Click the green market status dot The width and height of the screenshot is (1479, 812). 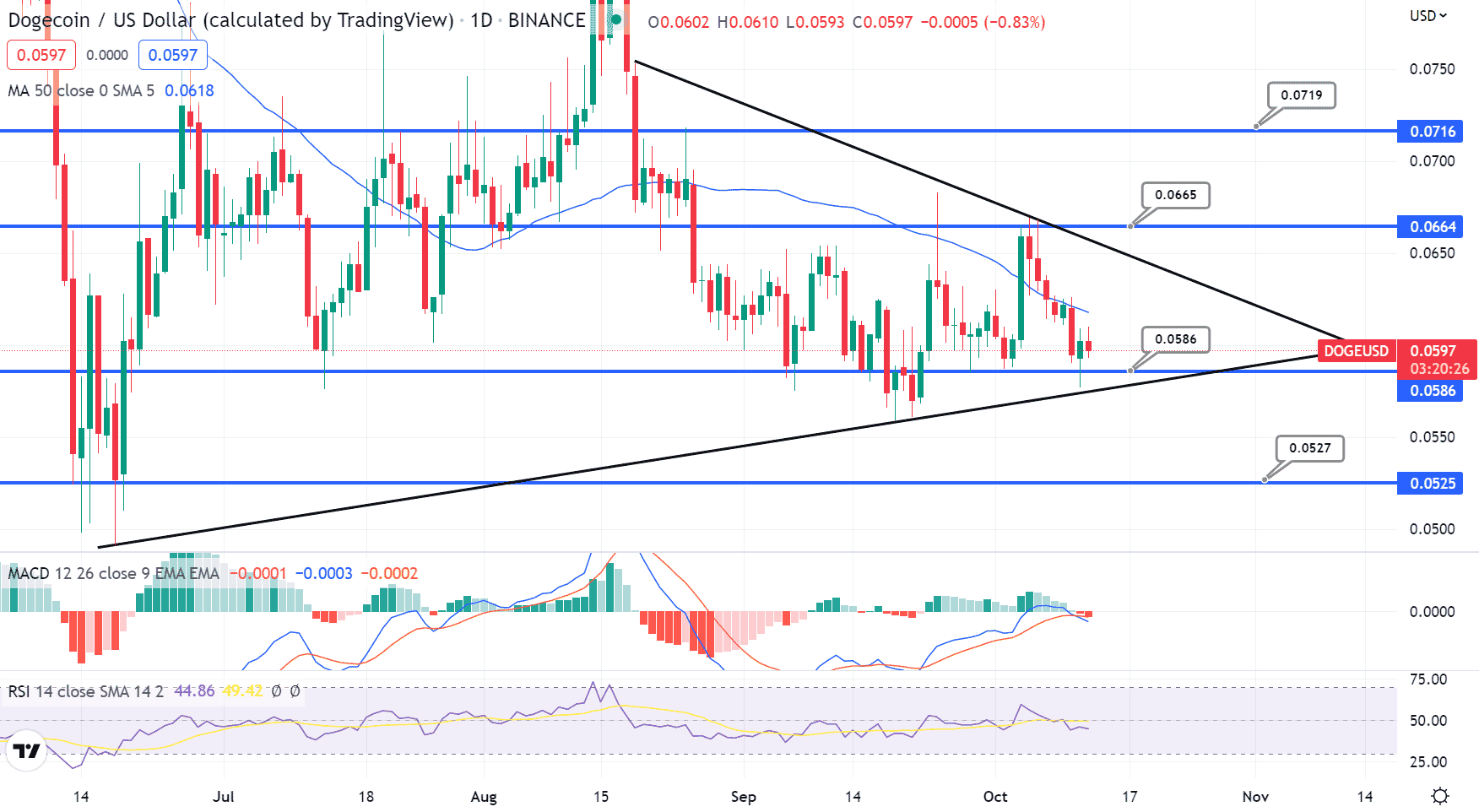(616, 19)
